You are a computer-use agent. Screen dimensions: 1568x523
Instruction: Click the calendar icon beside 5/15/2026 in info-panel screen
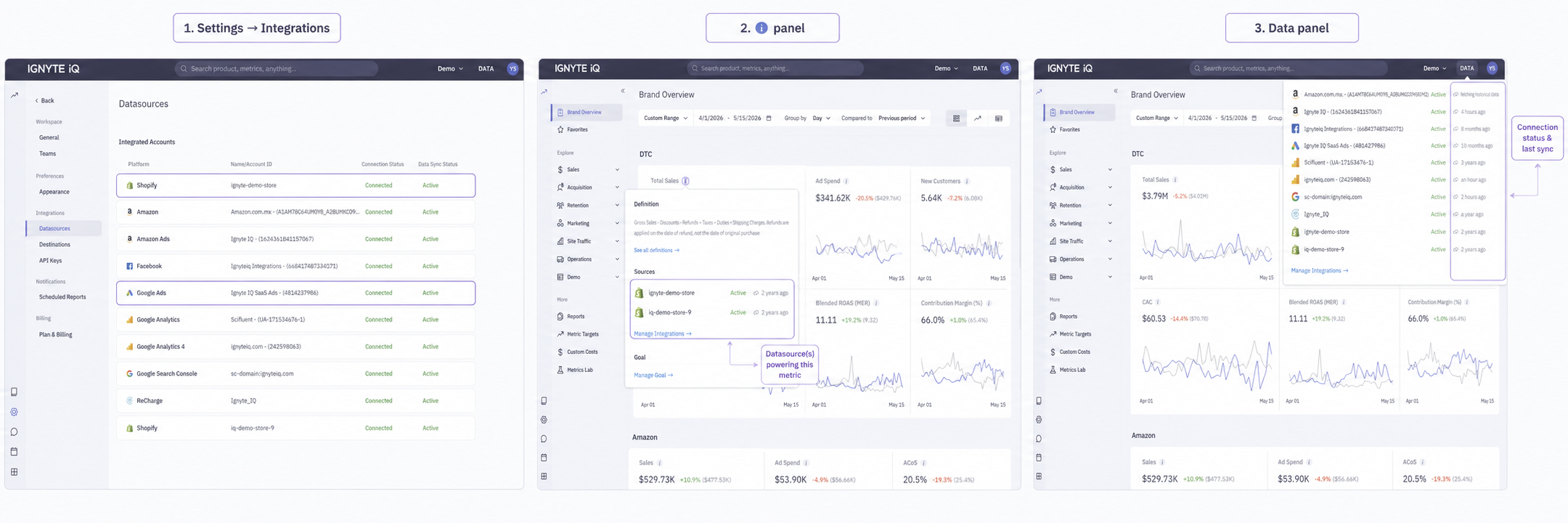pyautogui.click(x=769, y=118)
